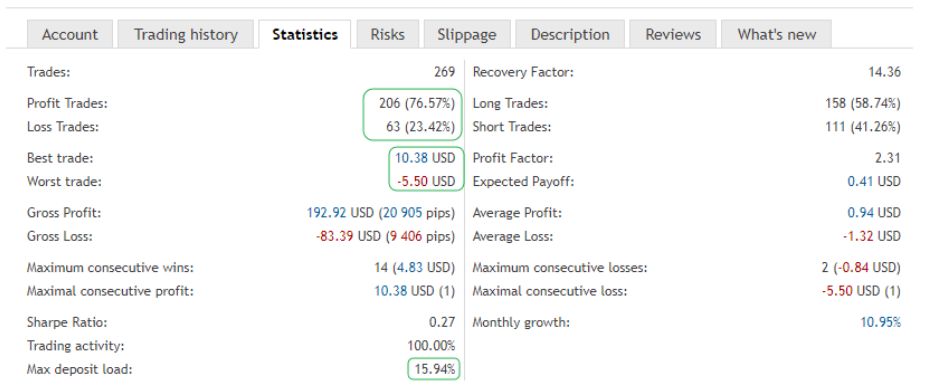Image resolution: width=935 pixels, height=387 pixels.
Task: Open the Account tab
Action: tap(70, 35)
